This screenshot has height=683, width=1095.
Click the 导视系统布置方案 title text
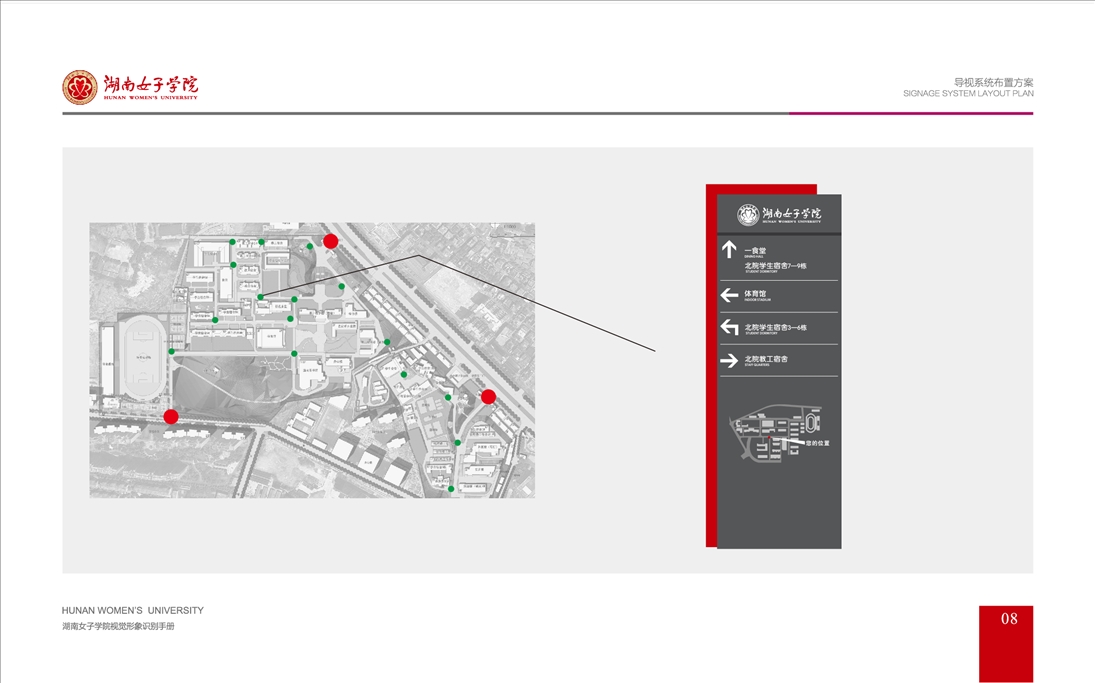click(x=993, y=82)
